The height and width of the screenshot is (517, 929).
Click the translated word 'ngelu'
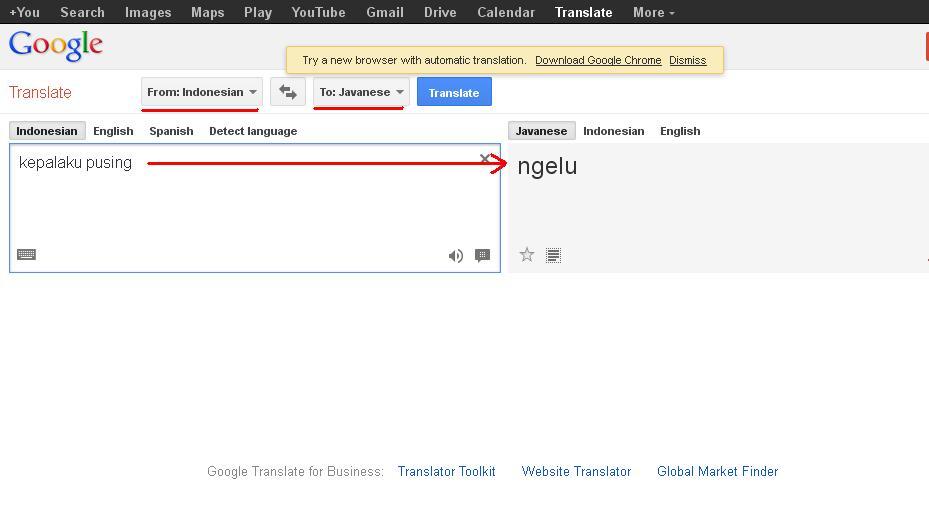(x=547, y=167)
